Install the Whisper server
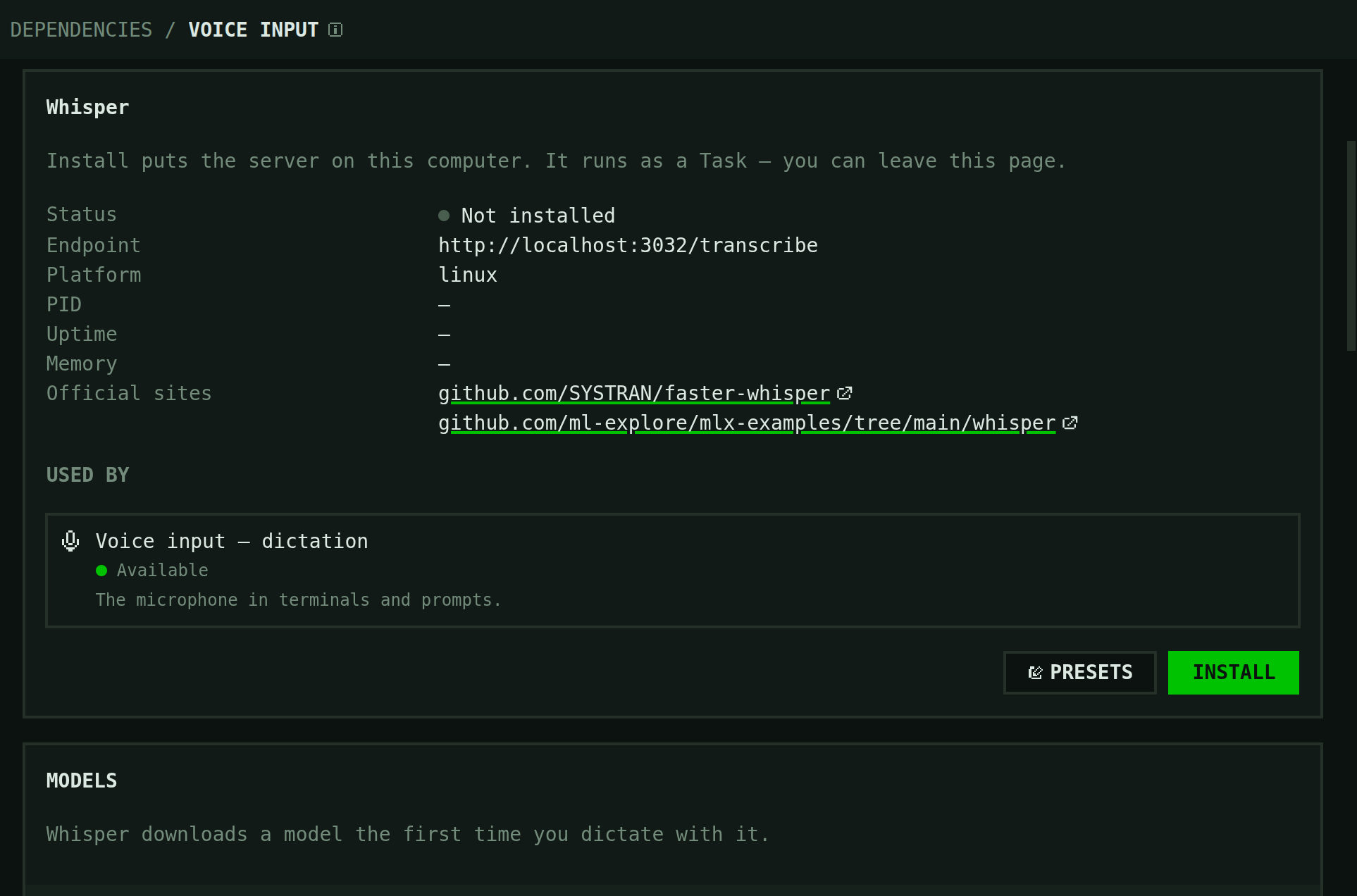The width and height of the screenshot is (1357, 896). click(x=1233, y=673)
